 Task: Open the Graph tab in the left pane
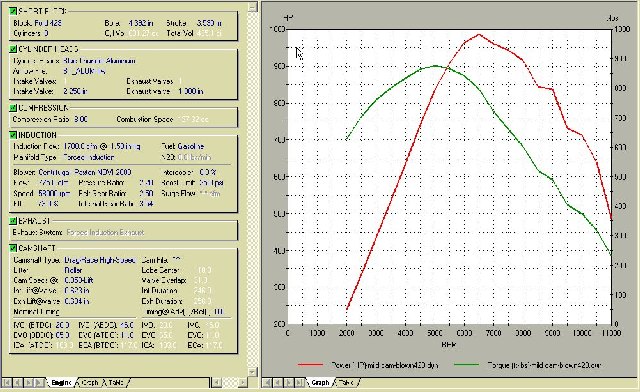point(90,383)
